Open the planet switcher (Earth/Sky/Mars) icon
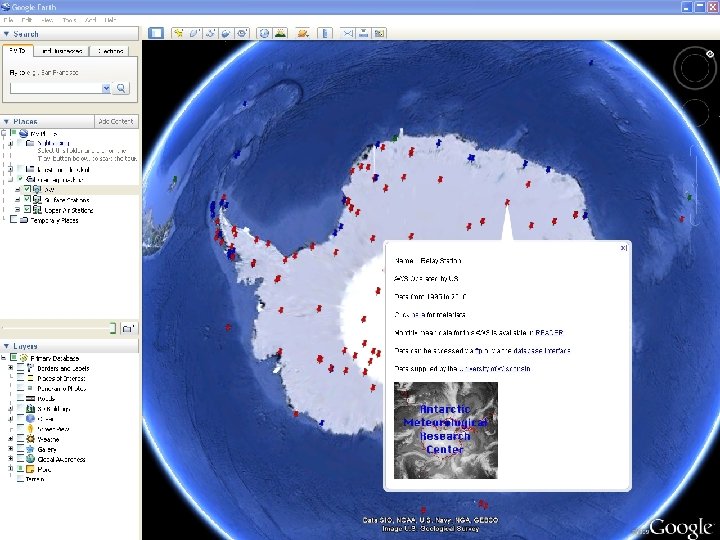Viewport: 720px width, 540px height. (x=303, y=33)
